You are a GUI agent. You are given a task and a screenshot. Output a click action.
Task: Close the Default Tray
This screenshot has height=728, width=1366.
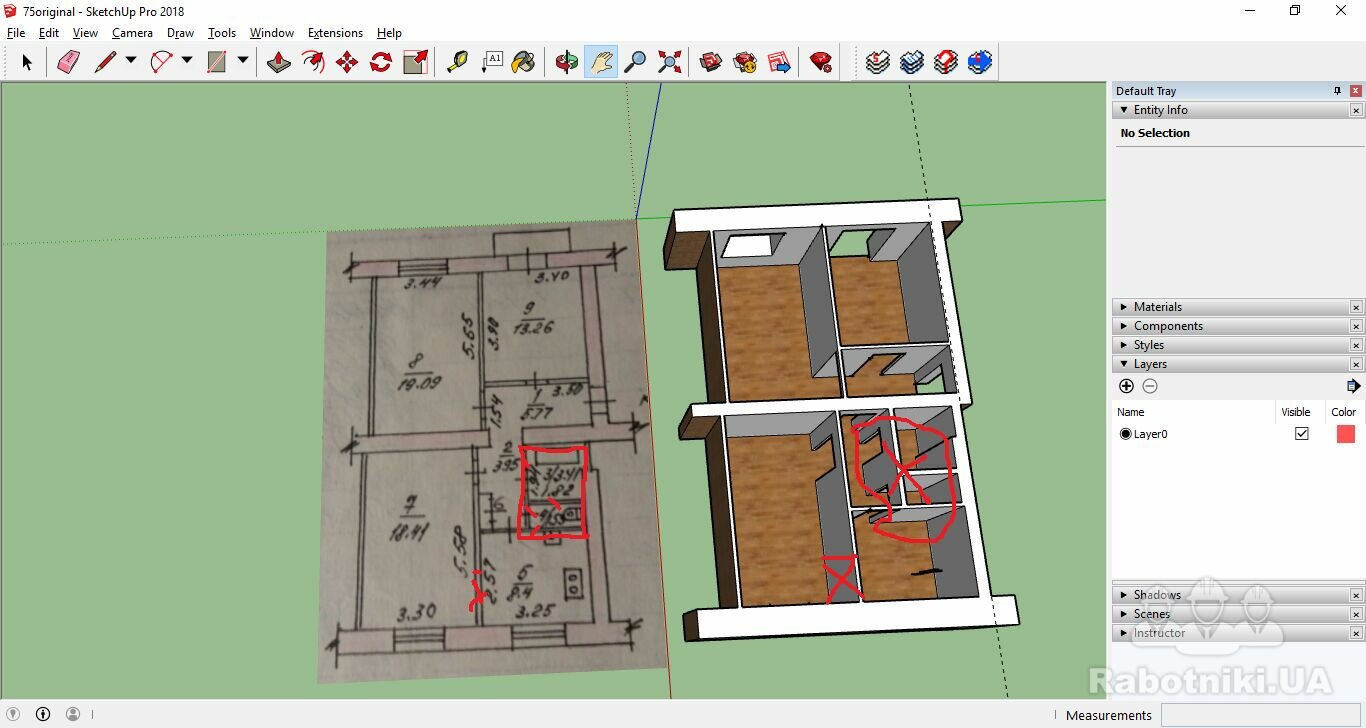coord(1356,91)
